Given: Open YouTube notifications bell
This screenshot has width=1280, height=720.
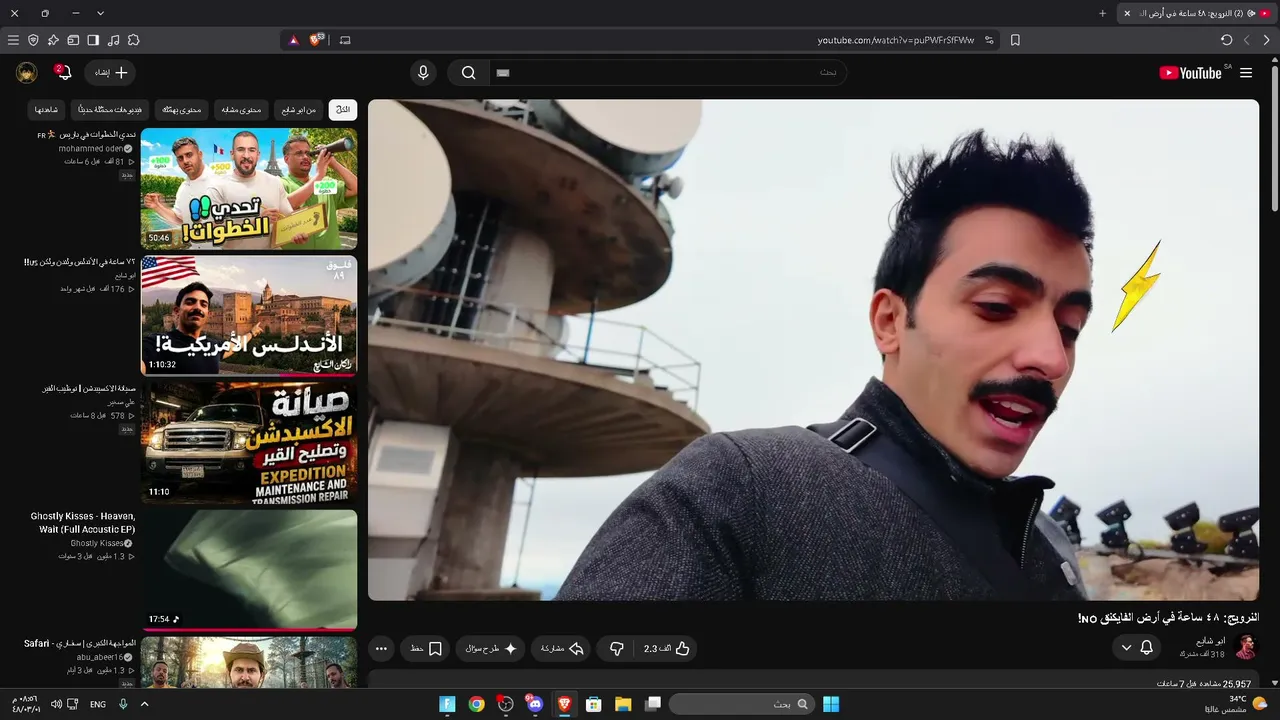Looking at the screenshot, I should click(63, 73).
